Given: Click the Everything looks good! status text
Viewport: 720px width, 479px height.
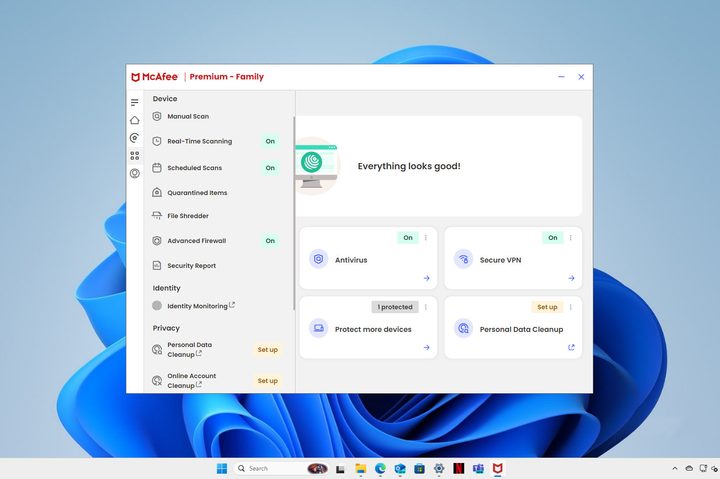Looking at the screenshot, I should tap(409, 166).
